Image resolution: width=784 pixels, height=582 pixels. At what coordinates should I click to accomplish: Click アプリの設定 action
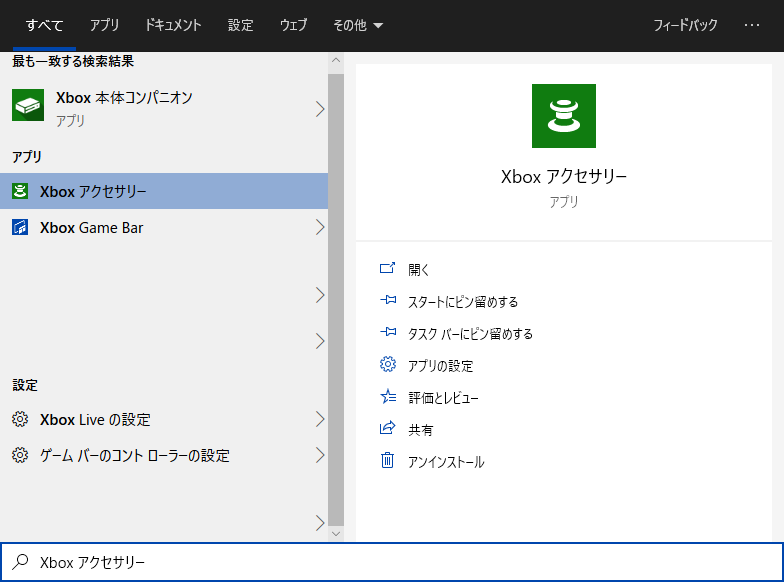pyautogui.click(x=440, y=366)
